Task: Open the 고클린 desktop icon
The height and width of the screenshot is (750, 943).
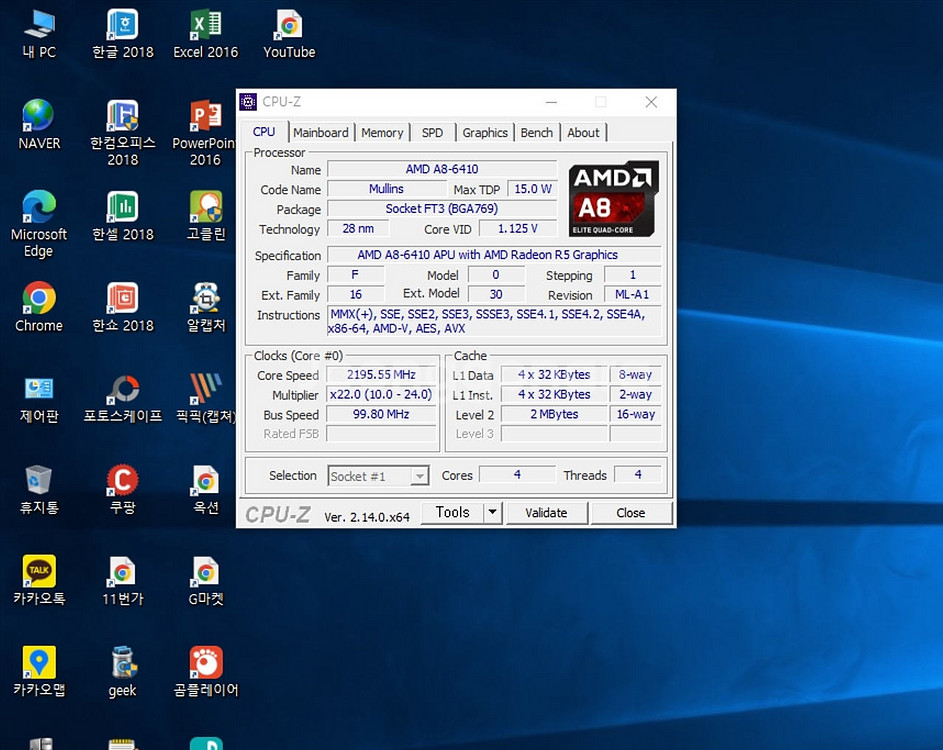Action: [206, 216]
